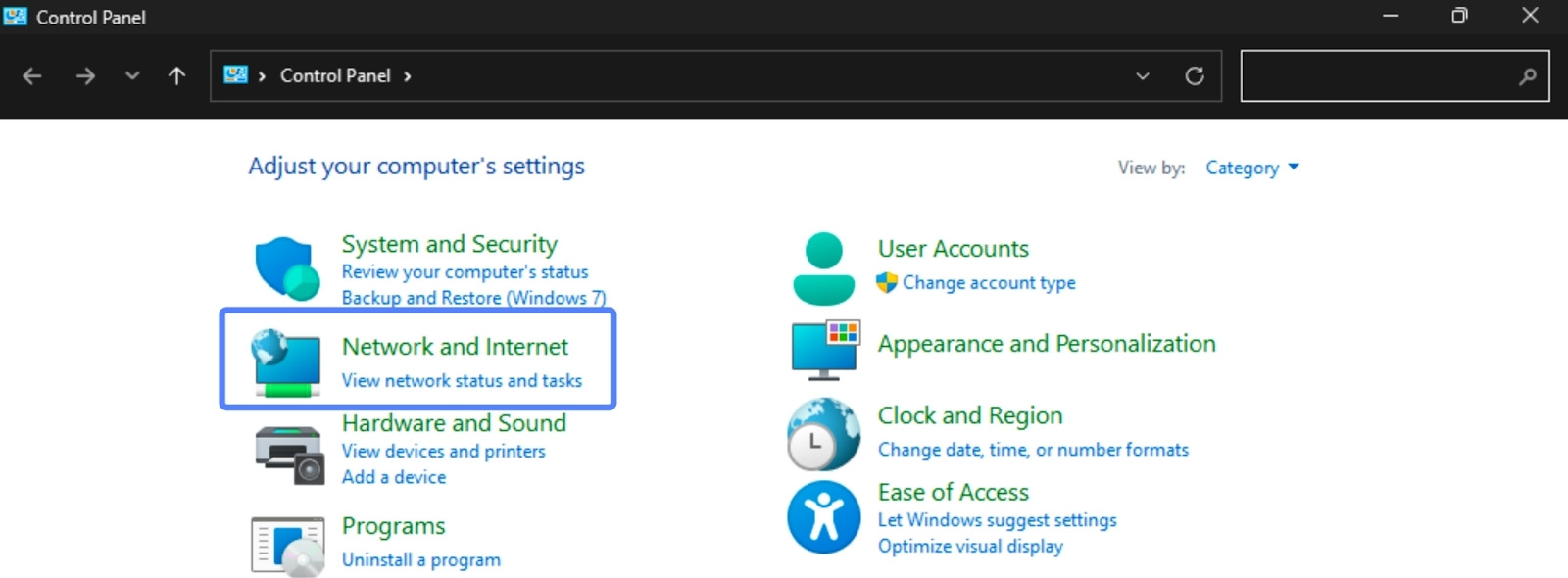Click the Ease of Access icon
The image size is (1568, 578).
click(823, 516)
